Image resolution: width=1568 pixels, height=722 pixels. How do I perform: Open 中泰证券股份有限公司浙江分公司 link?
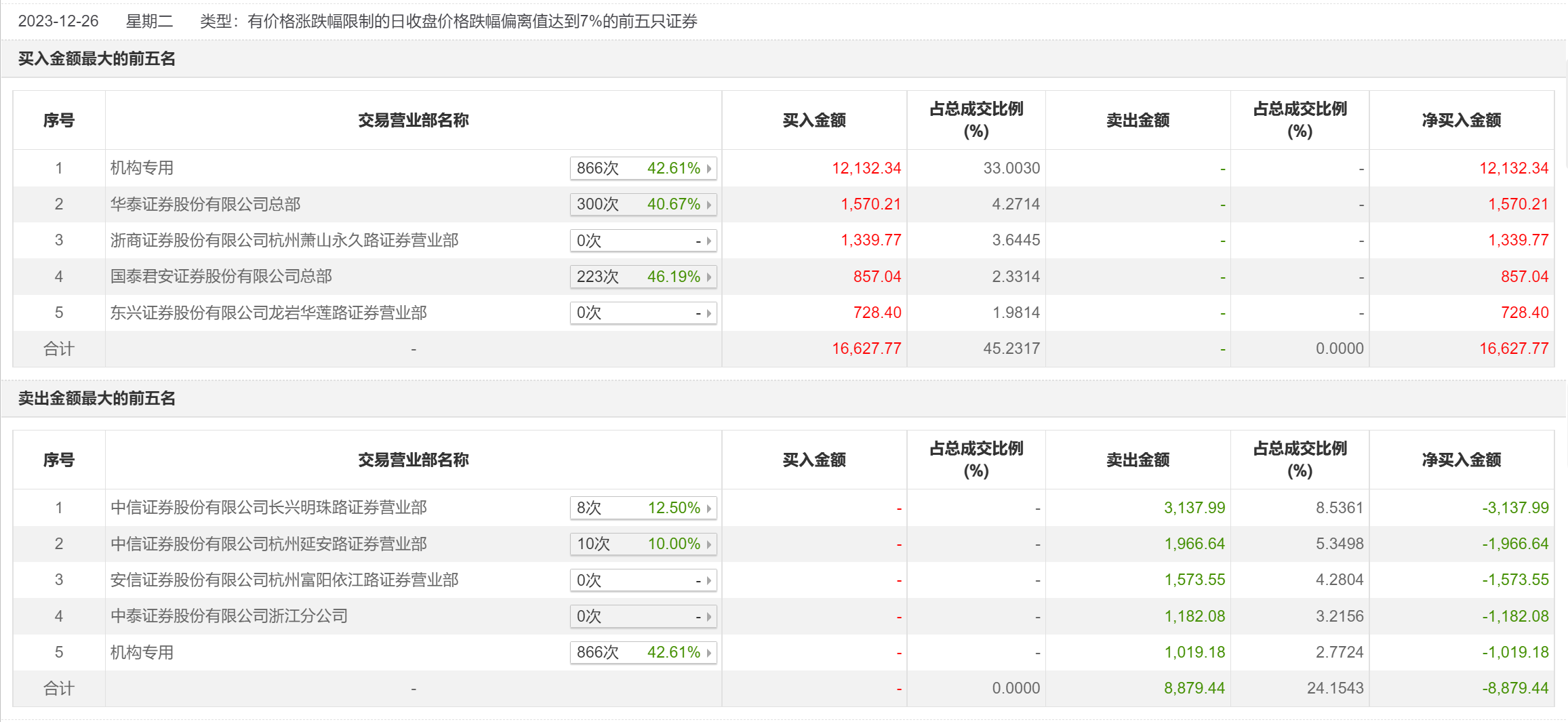tap(228, 616)
